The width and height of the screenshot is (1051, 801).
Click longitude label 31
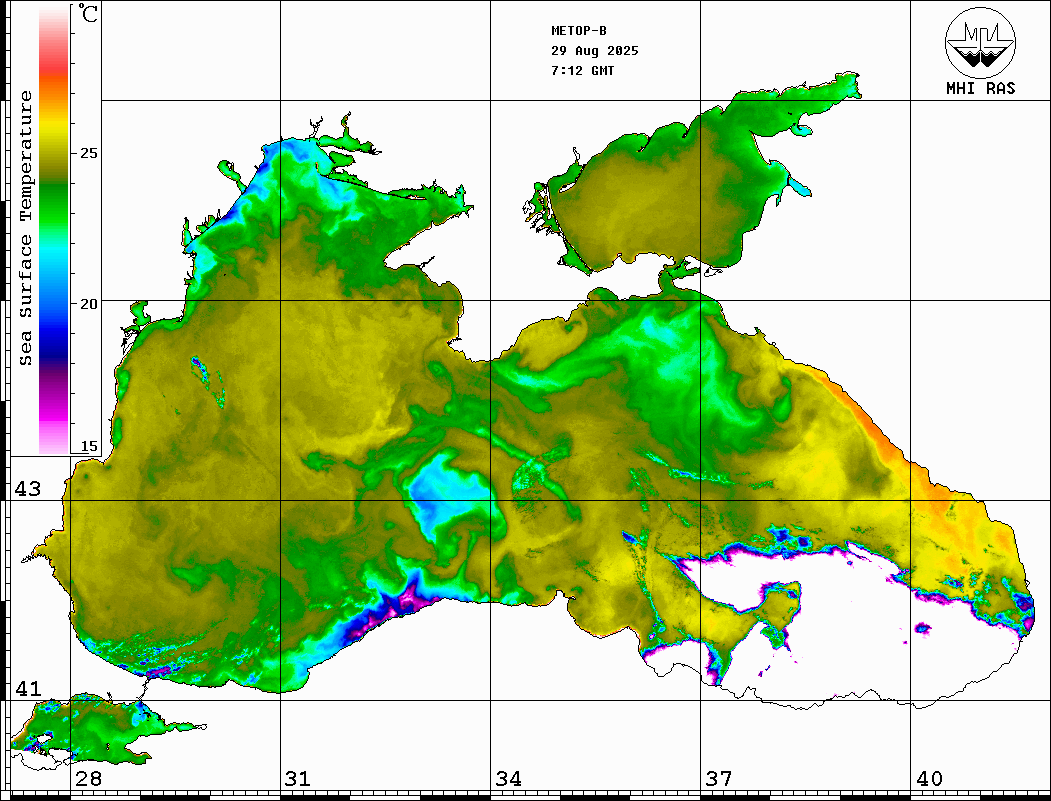[x=298, y=779]
